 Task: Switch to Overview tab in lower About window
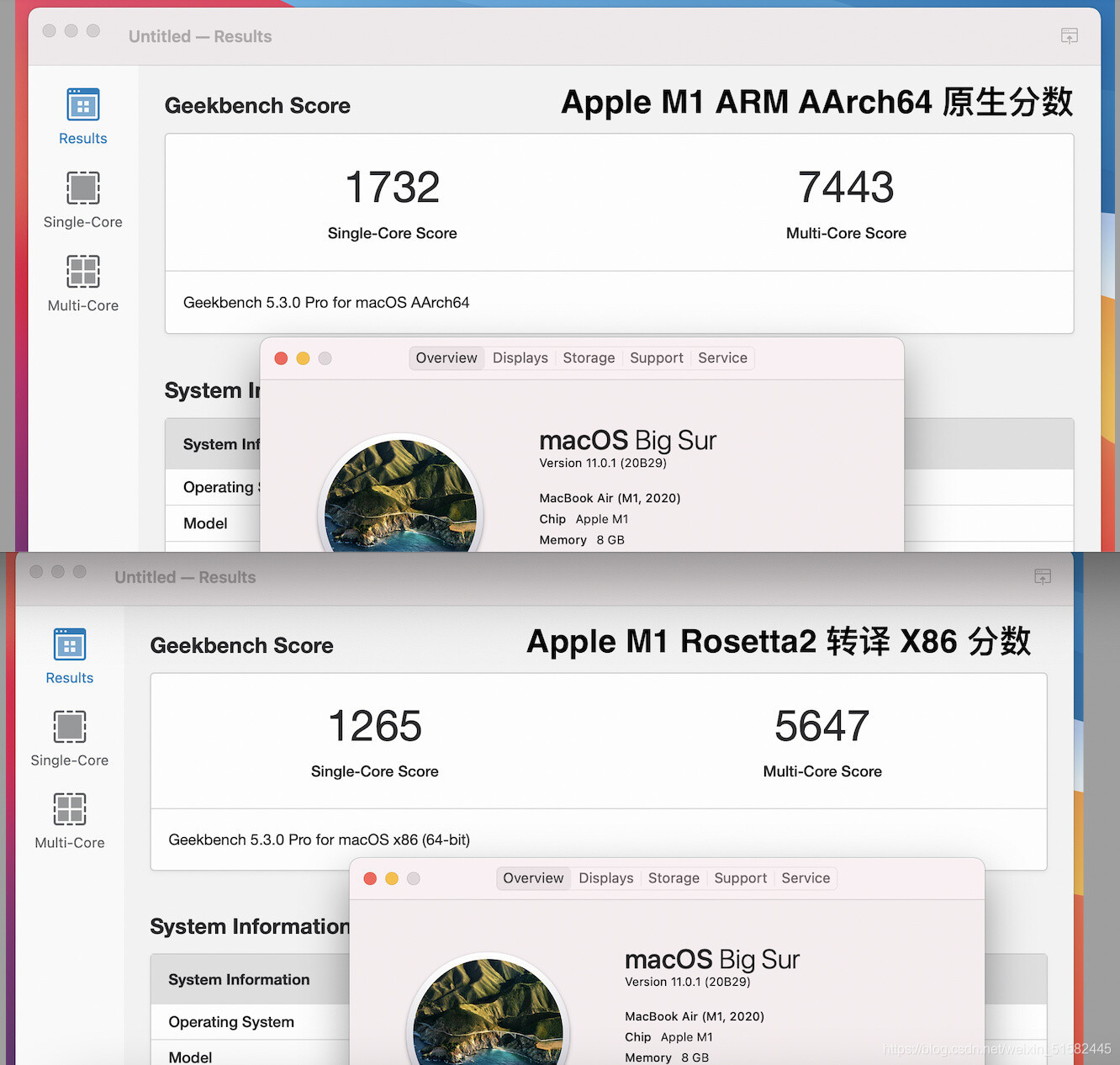[533, 878]
